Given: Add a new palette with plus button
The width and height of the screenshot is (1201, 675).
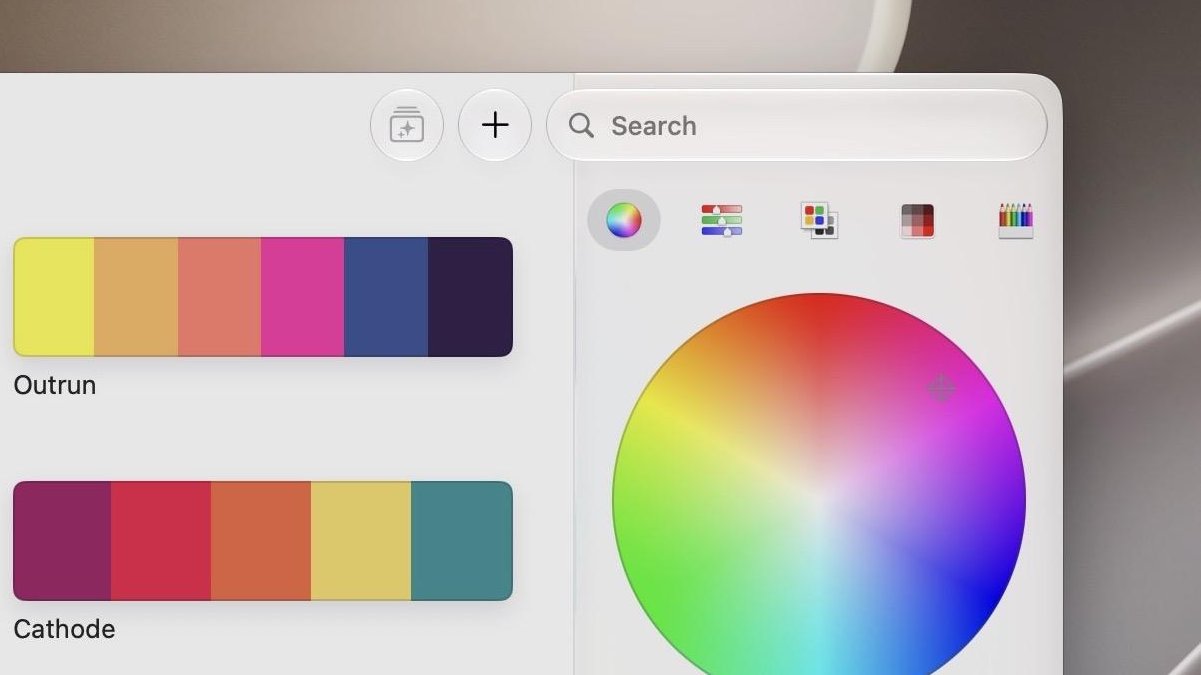Looking at the screenshot, I should [495, 125].
